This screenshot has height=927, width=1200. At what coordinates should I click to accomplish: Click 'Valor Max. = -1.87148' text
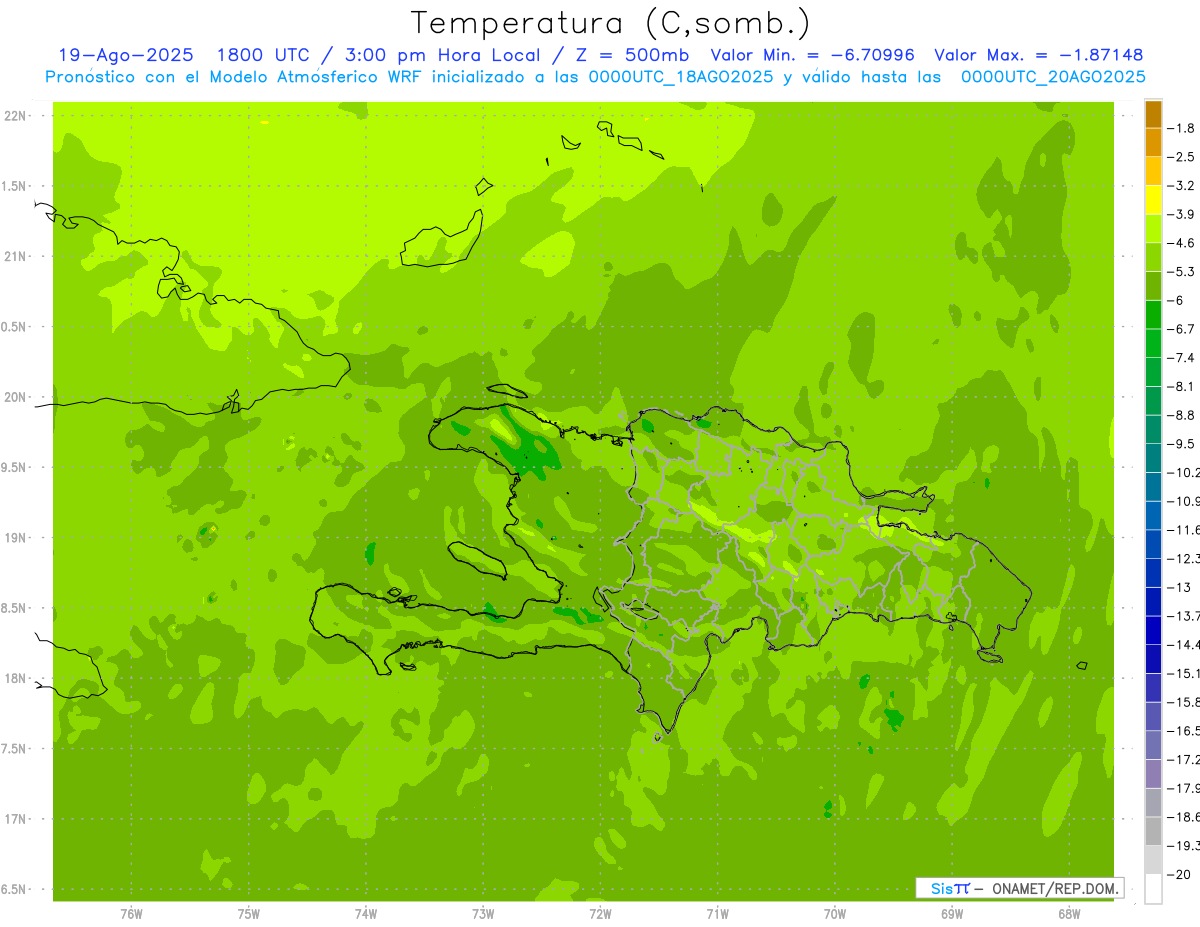tap(1038, 55)
